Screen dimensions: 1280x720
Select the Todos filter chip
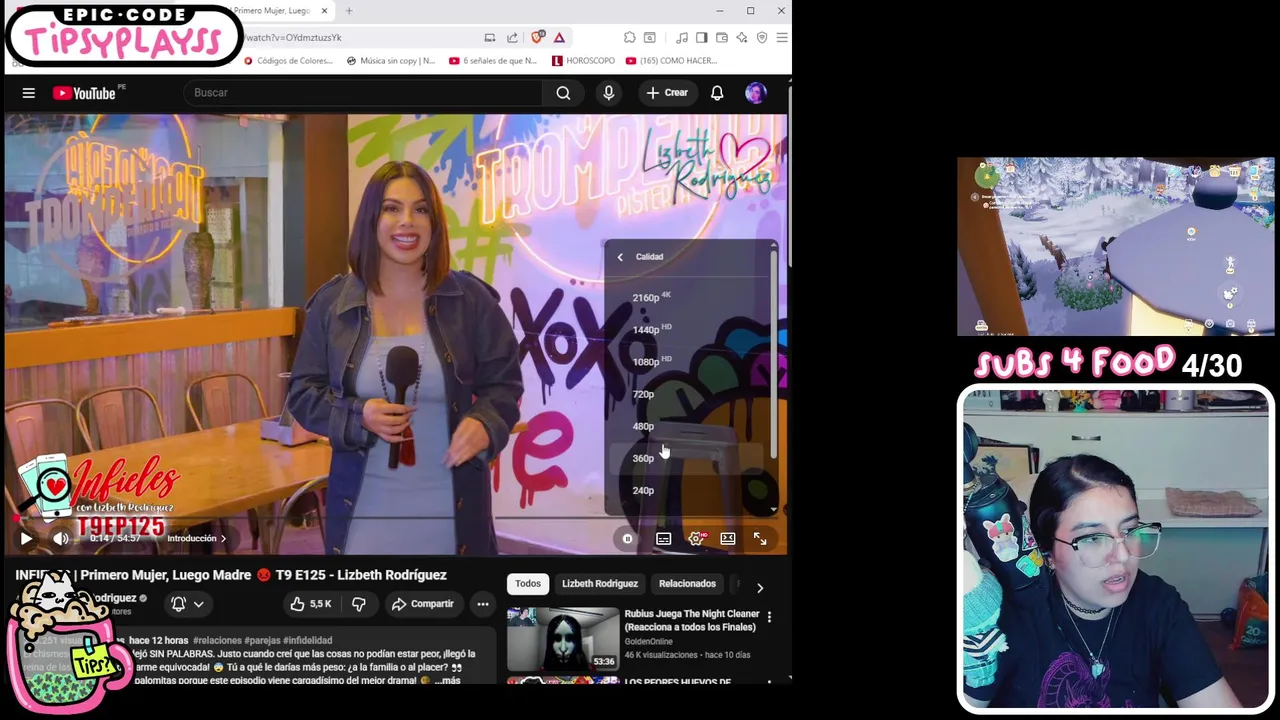click(x=528, y=584)
